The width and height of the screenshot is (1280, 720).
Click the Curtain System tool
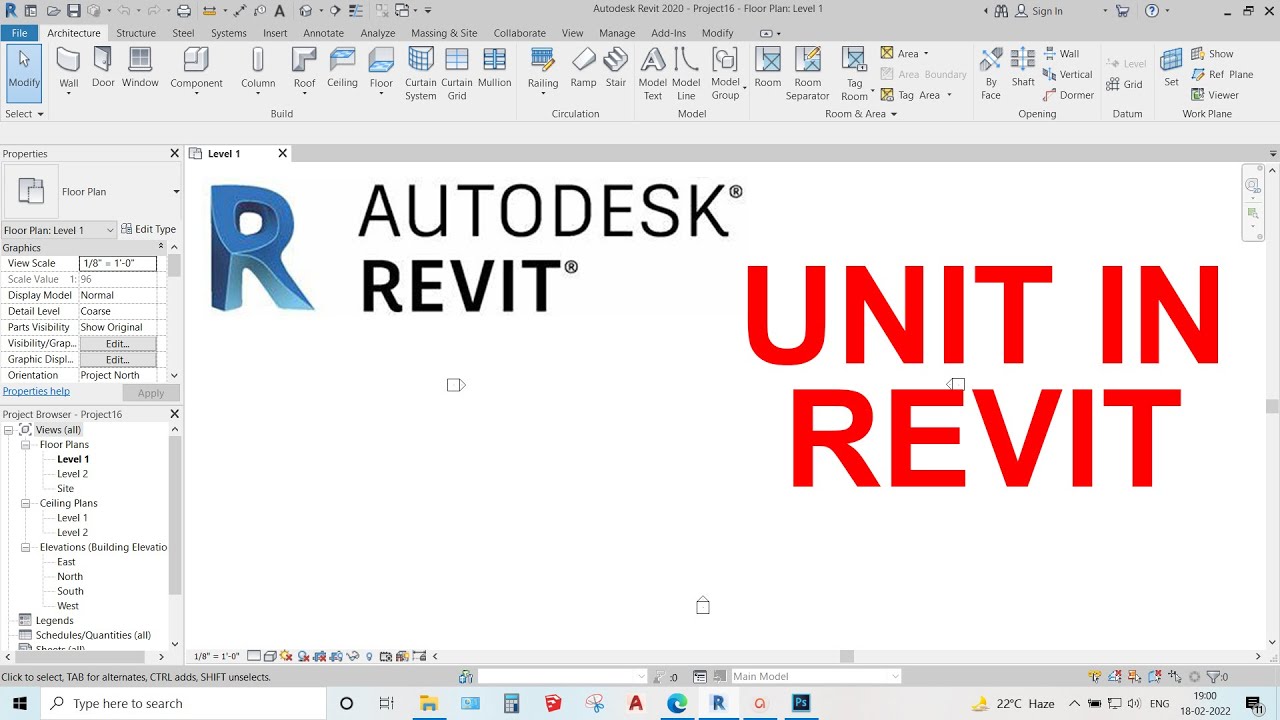click(x=421, y=74)
